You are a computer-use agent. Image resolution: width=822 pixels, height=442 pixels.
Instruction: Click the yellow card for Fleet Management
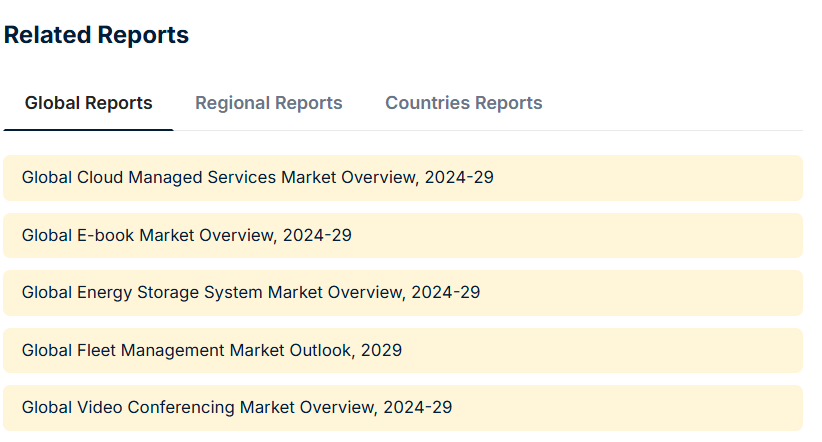(x=403, y=350)
